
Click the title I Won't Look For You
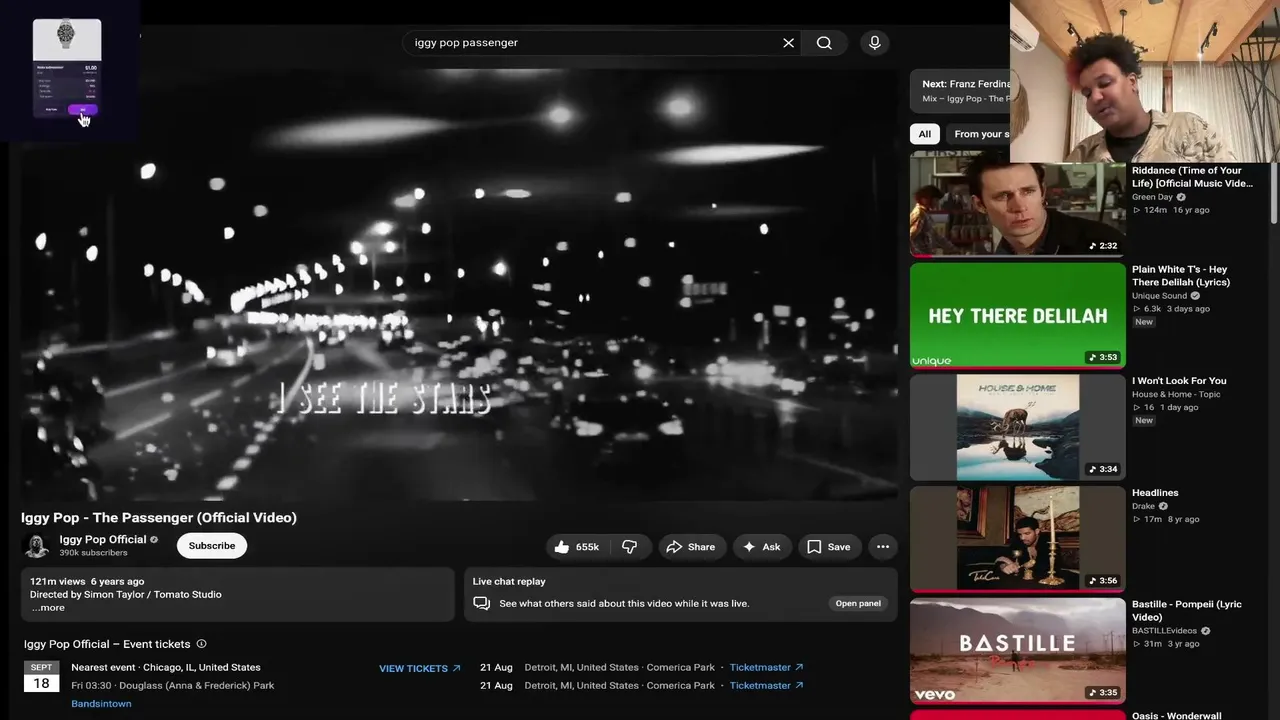1179,381
